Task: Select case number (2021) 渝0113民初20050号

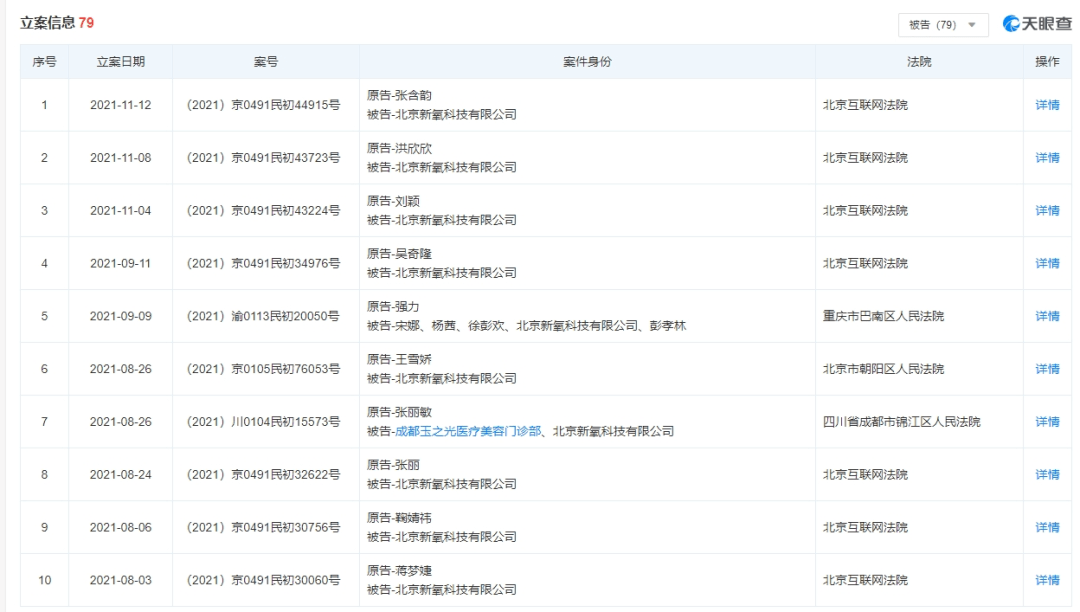Action: [x=265, y=316]
